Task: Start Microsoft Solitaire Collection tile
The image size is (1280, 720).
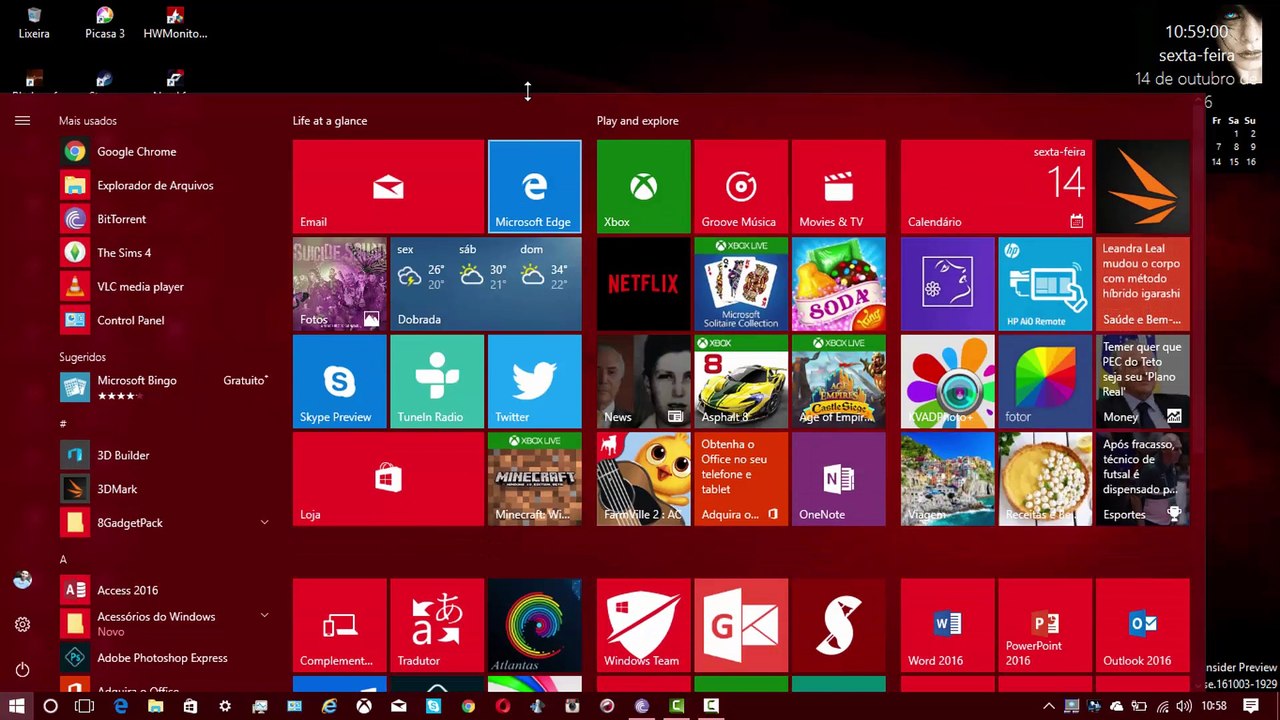Action: [741, 284]
